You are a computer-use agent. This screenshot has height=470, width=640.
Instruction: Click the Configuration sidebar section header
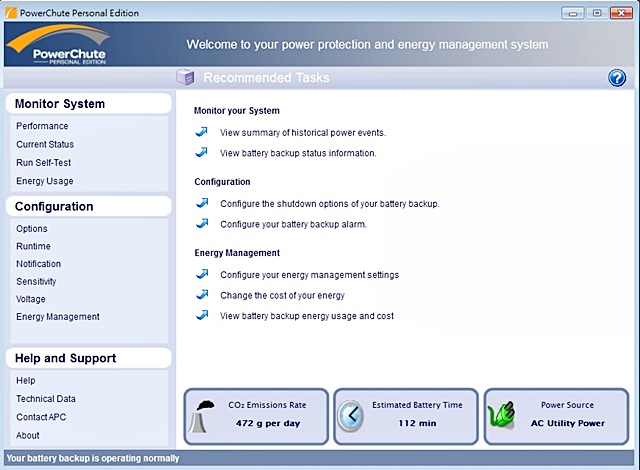pyautogui.click(x=89, y=206)
